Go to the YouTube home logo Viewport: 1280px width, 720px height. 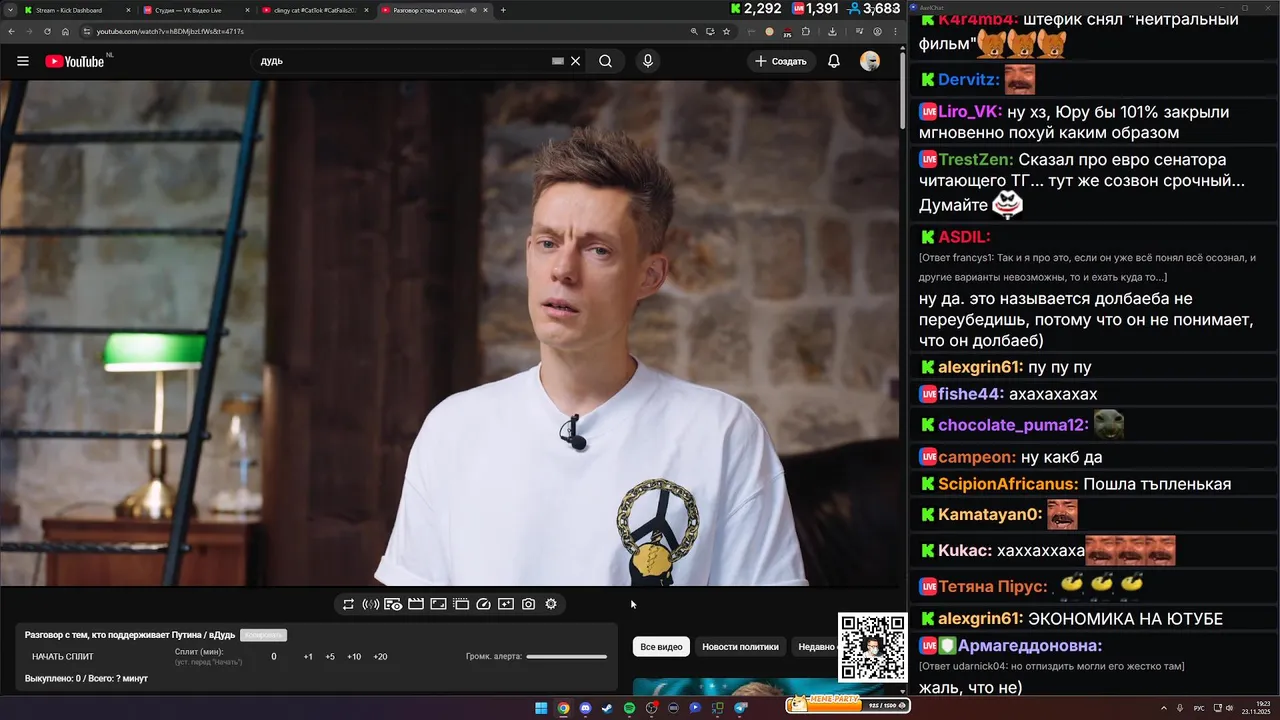(x=75, y=61)
